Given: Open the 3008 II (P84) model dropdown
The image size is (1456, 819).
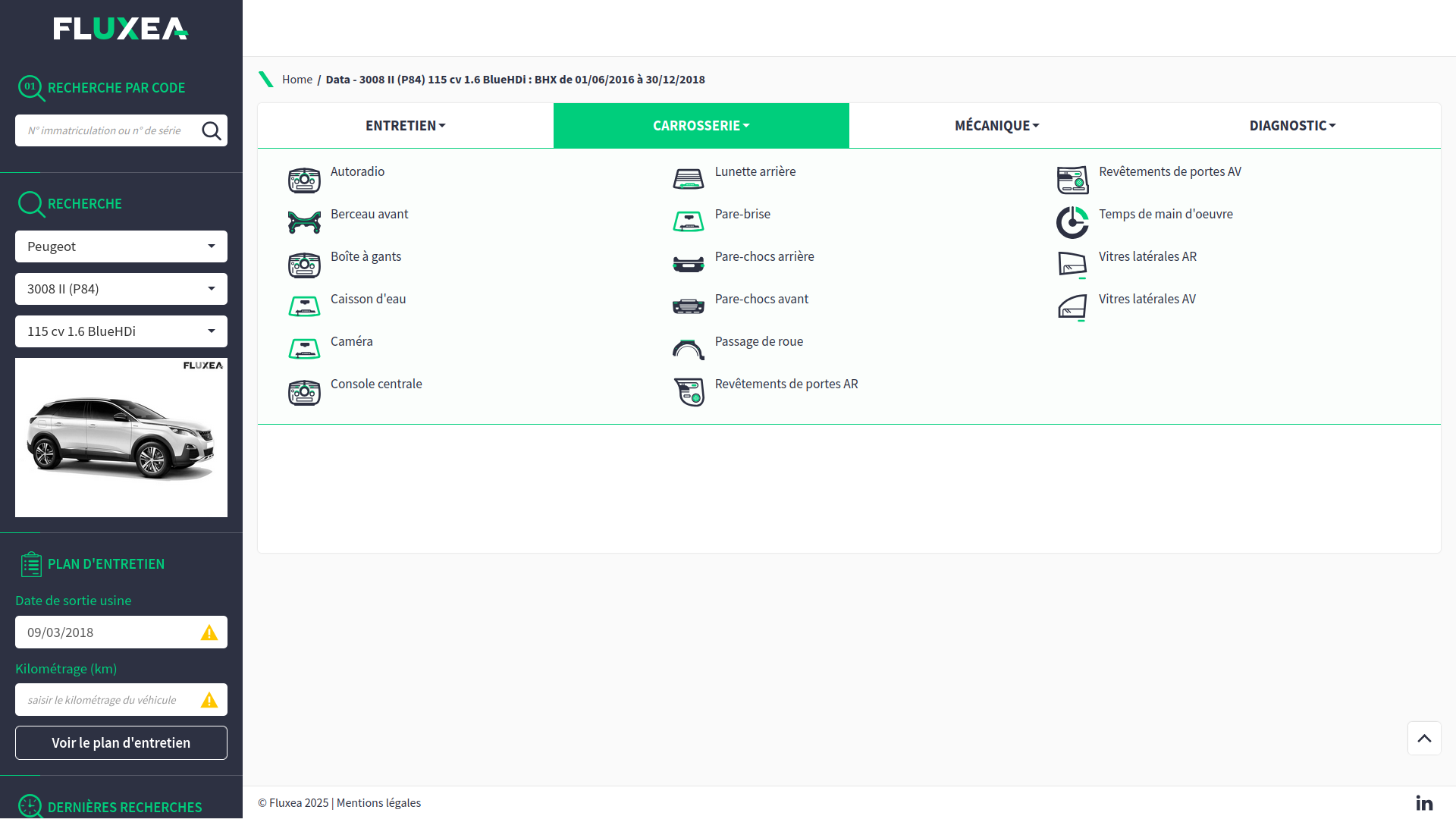Looking at the screenshot, I should pos(121,289).
